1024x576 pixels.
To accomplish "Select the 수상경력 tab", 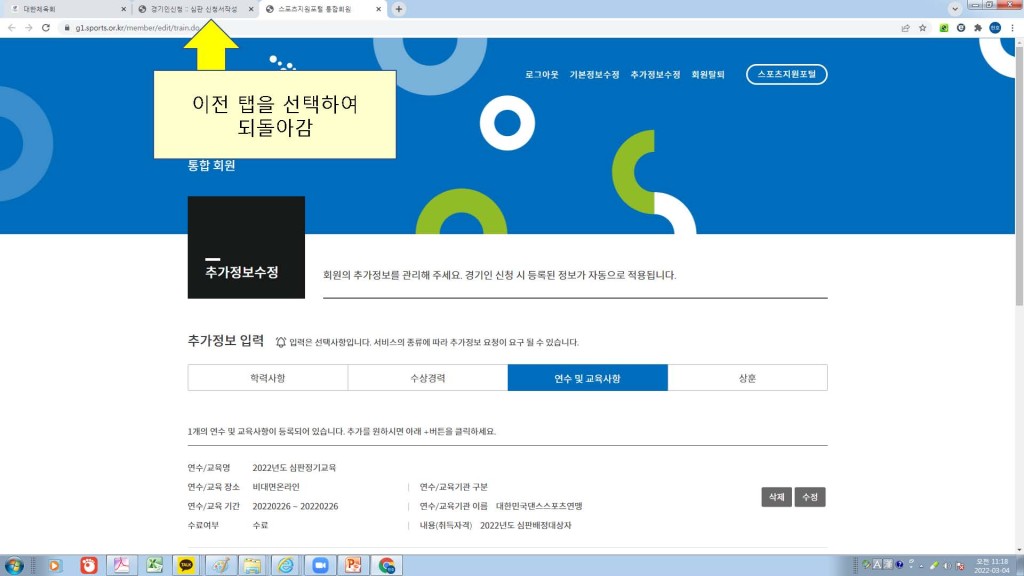I will pyautogui.click(x=428, y=378).
